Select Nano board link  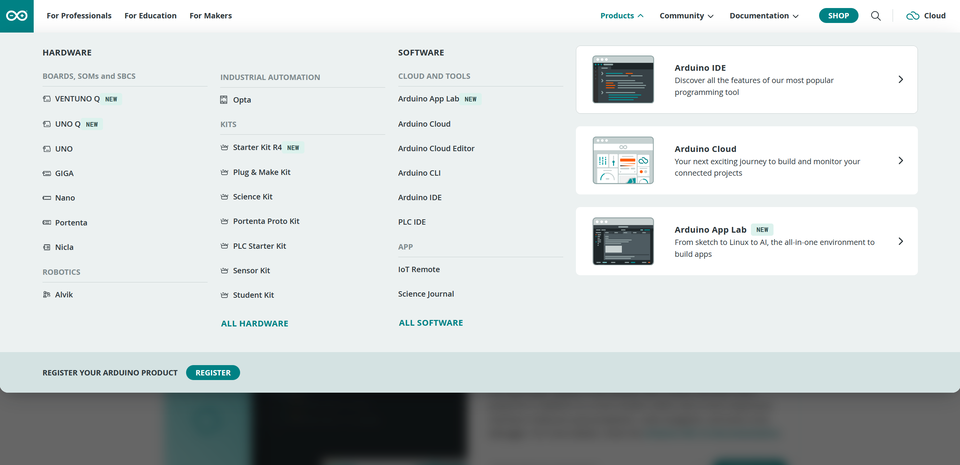click(65, 198)
